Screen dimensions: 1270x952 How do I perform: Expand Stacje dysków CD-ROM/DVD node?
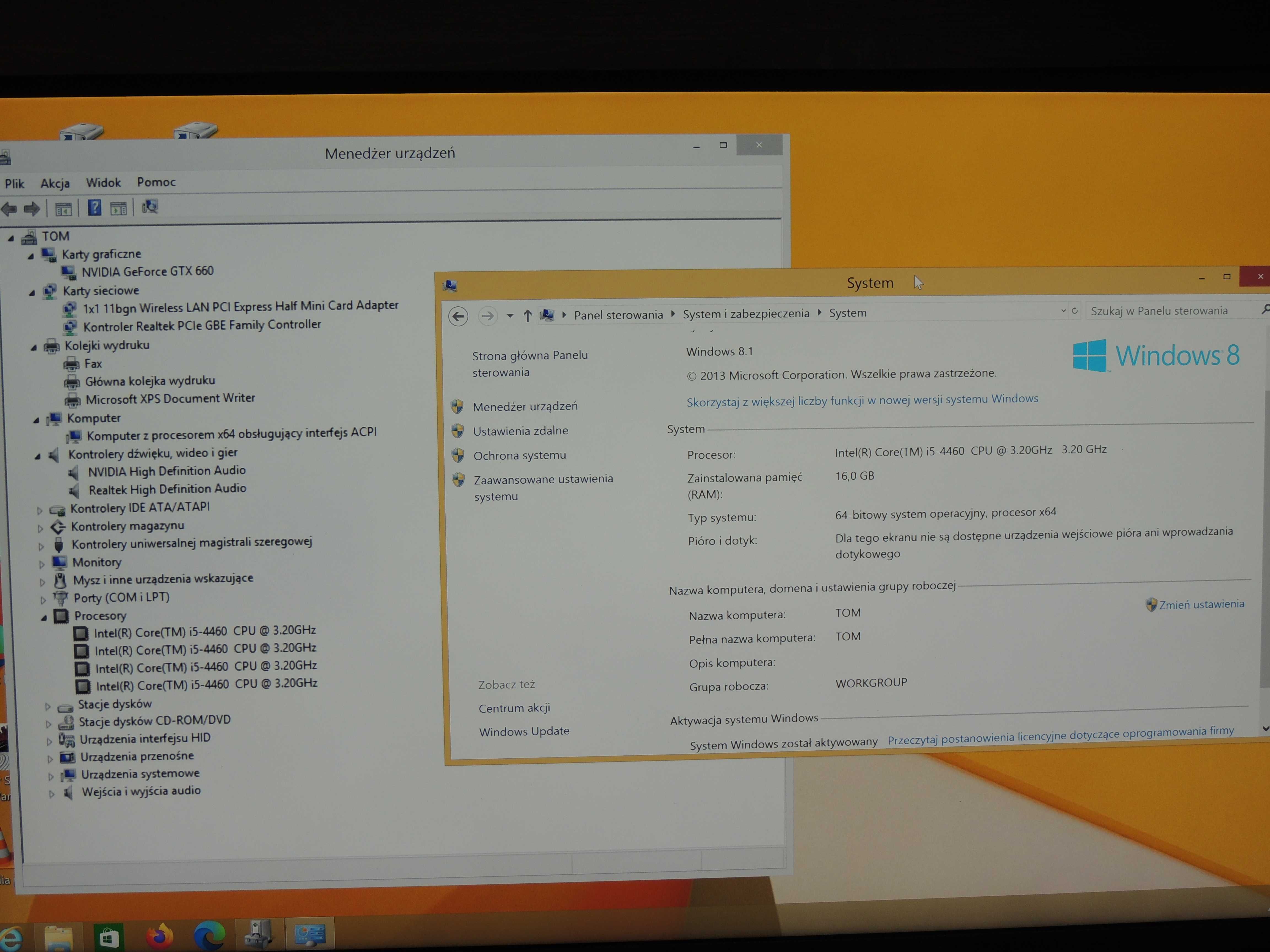click(48, 724)
